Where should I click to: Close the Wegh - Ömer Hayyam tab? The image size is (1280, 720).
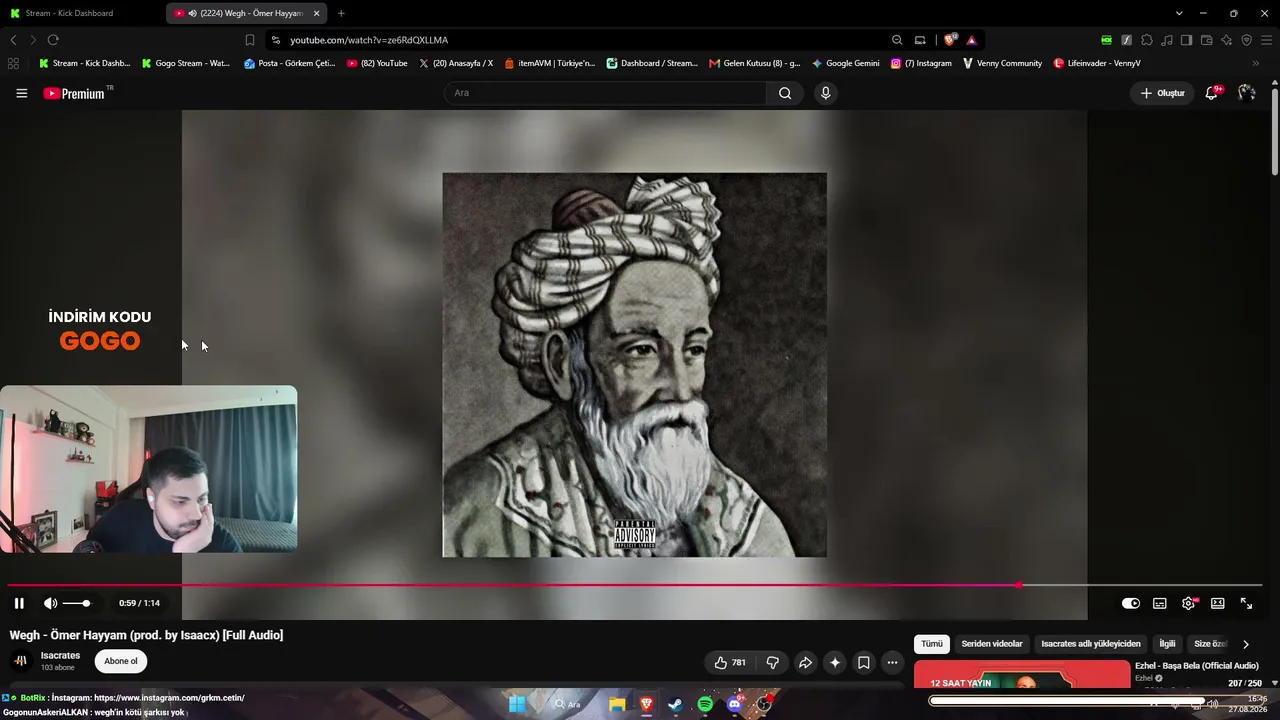316,13
